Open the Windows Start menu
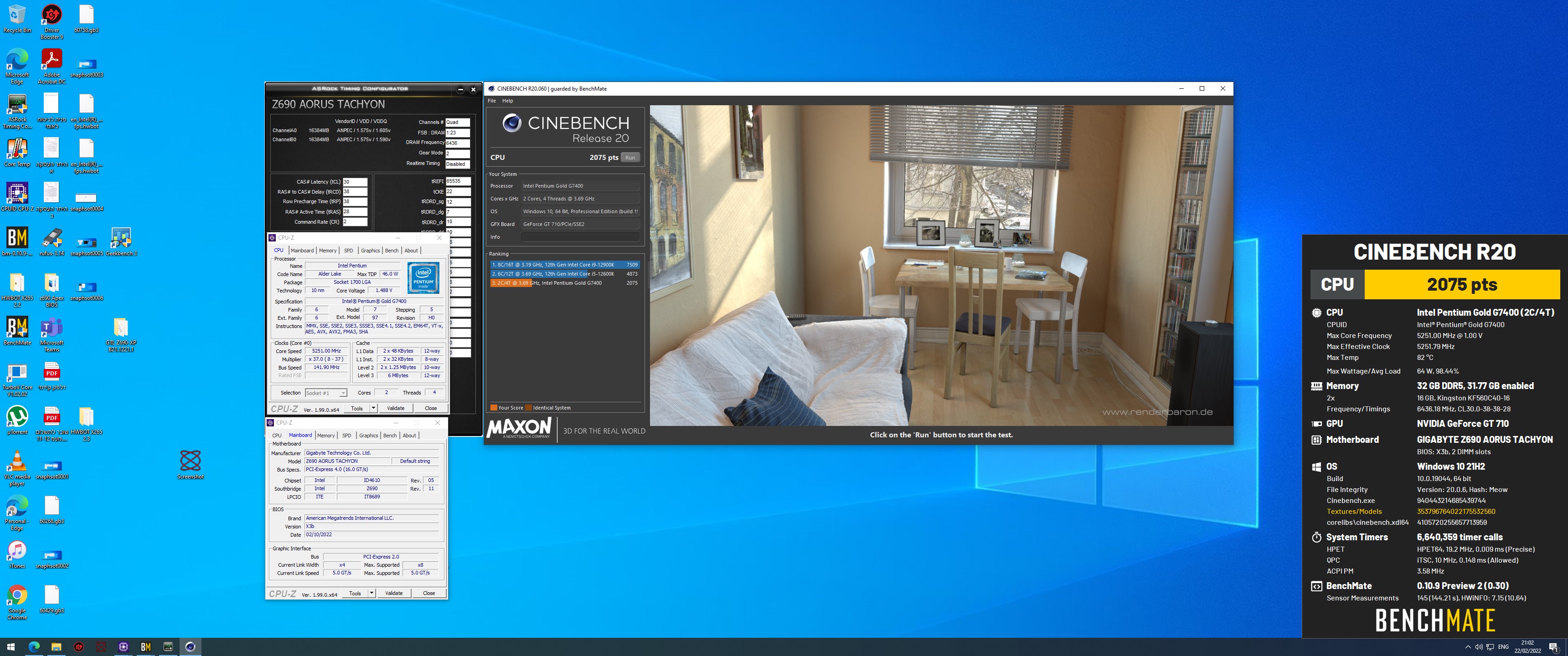Screen dimensions: 1568x656 11,646
